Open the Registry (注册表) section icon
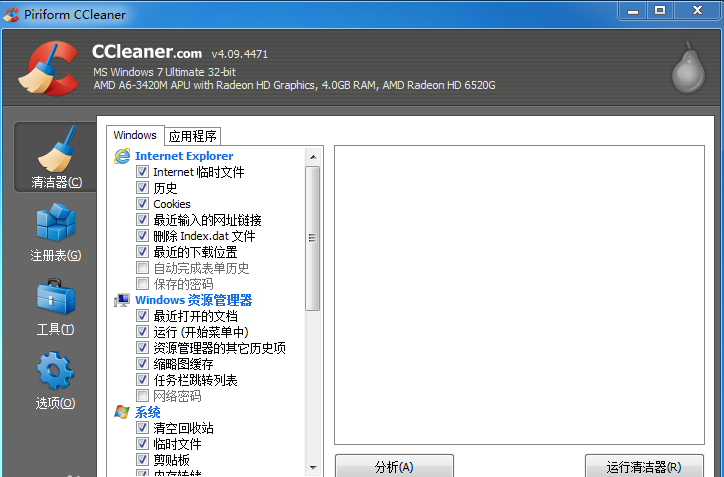The width and height of the screenshot is (724, 477). (55, 223)
